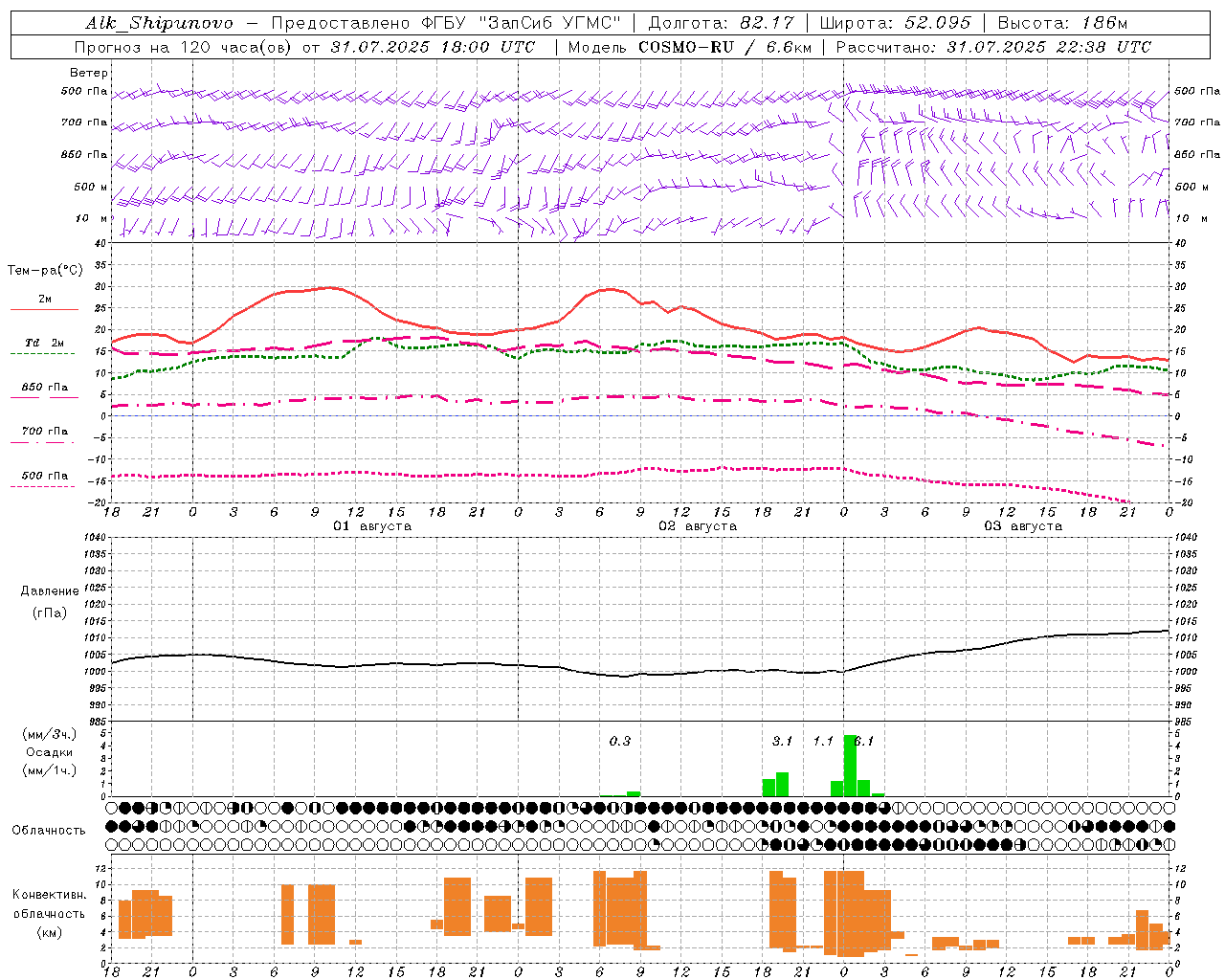The image size is (1225, 980).
Task: Click the 0.3 precipitation total
Action: tap(620, 742)
